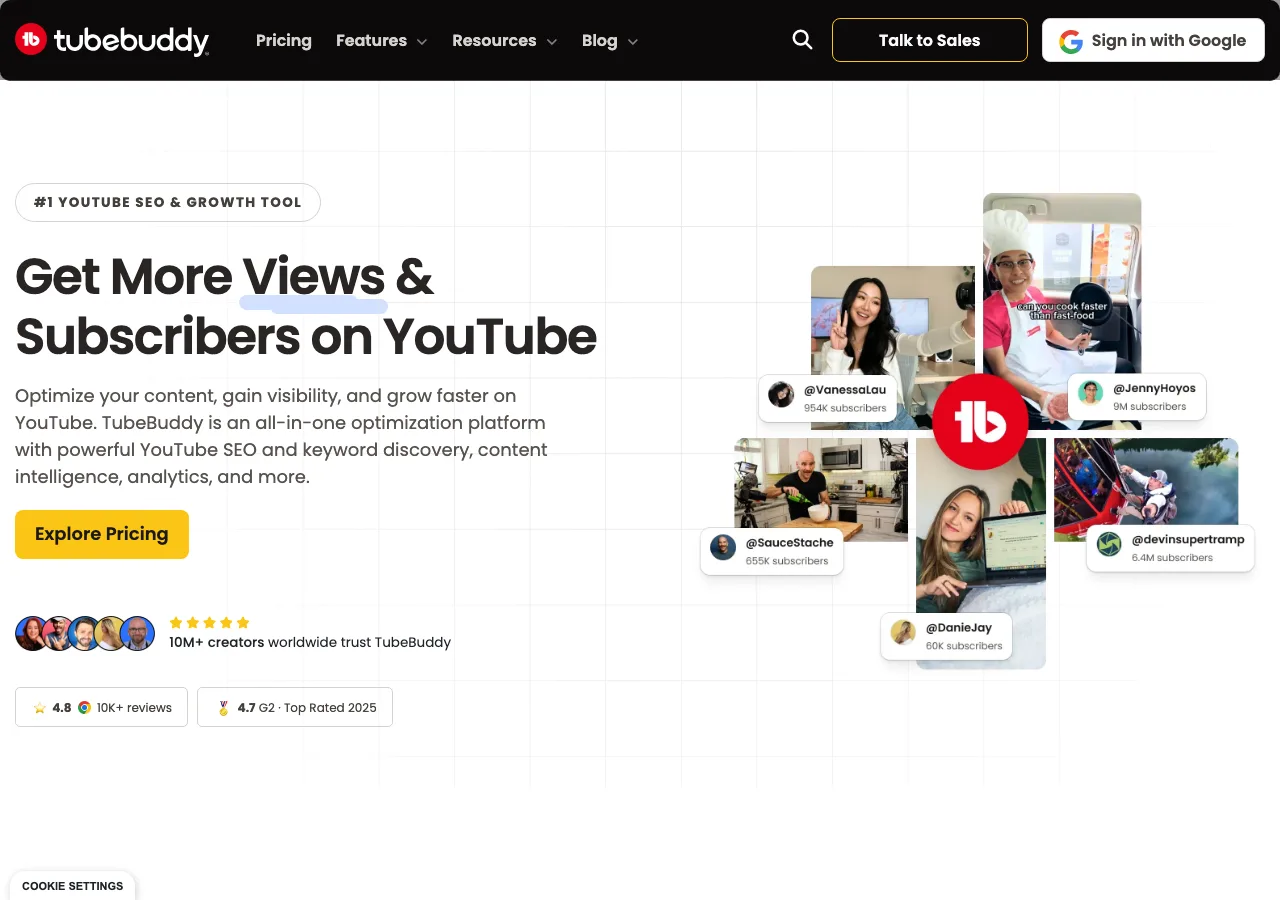Click the yellow star beside 4.8
The width and height of the screenshot is (1280, 900).
pyautogui.click(x=40, y=707)
